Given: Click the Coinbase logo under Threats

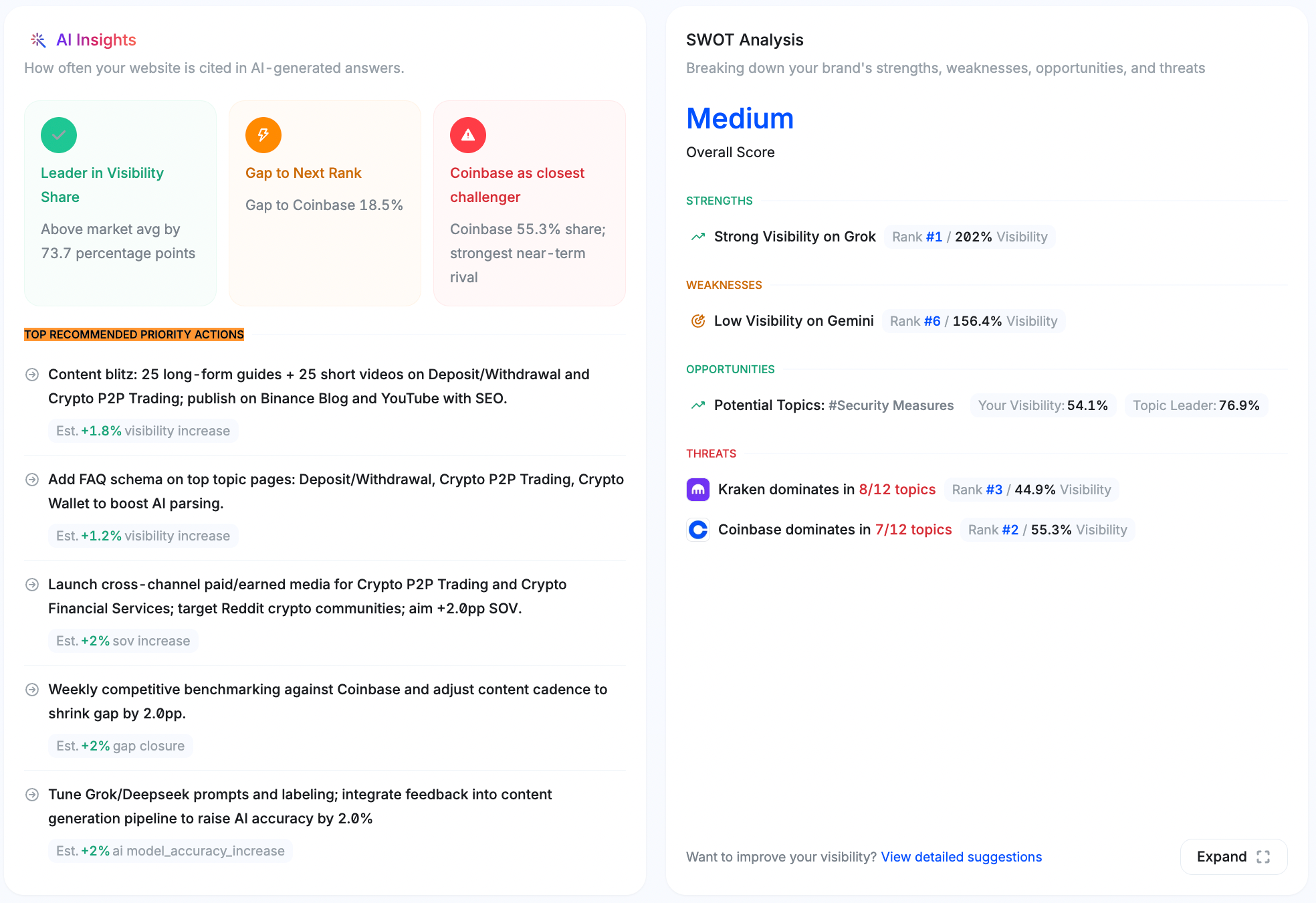Looking at the screenshot, I should click(697, 529).
